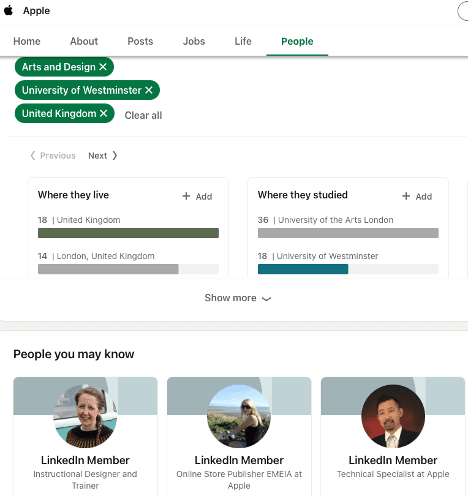The height and width of the screenshot is (496, 468).
Task: Go to the Jobs tab
Action: [194, 41]
